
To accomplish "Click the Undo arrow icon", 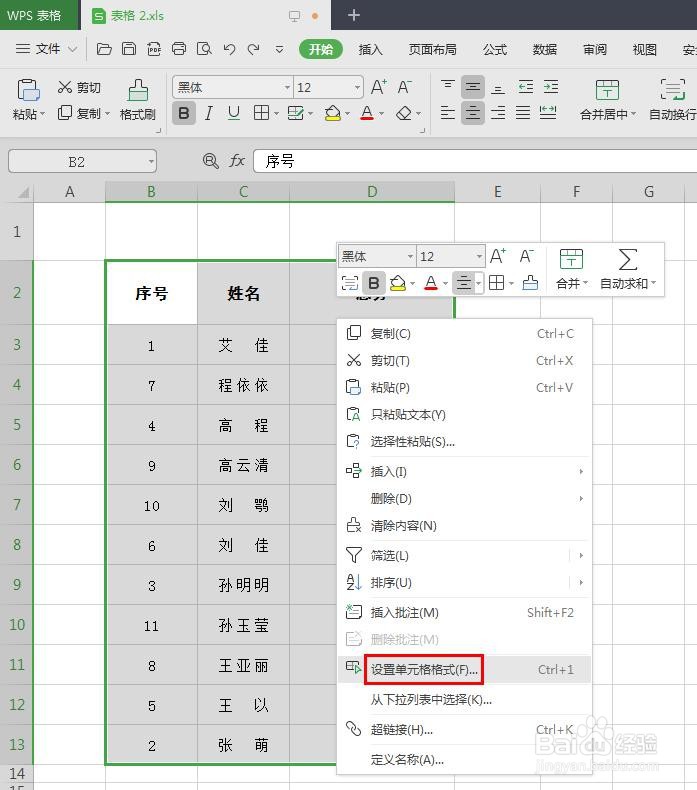I will coord(229,49).
